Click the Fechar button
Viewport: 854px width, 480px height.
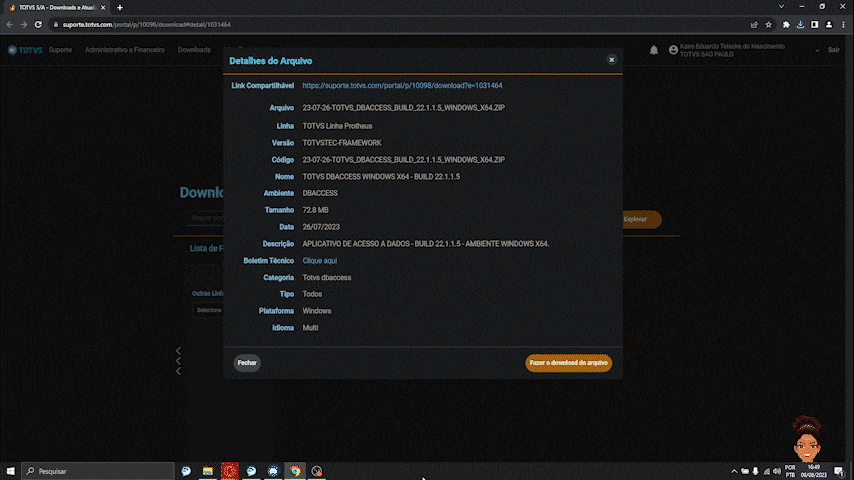pyautogui.click(x=247, y=363)
